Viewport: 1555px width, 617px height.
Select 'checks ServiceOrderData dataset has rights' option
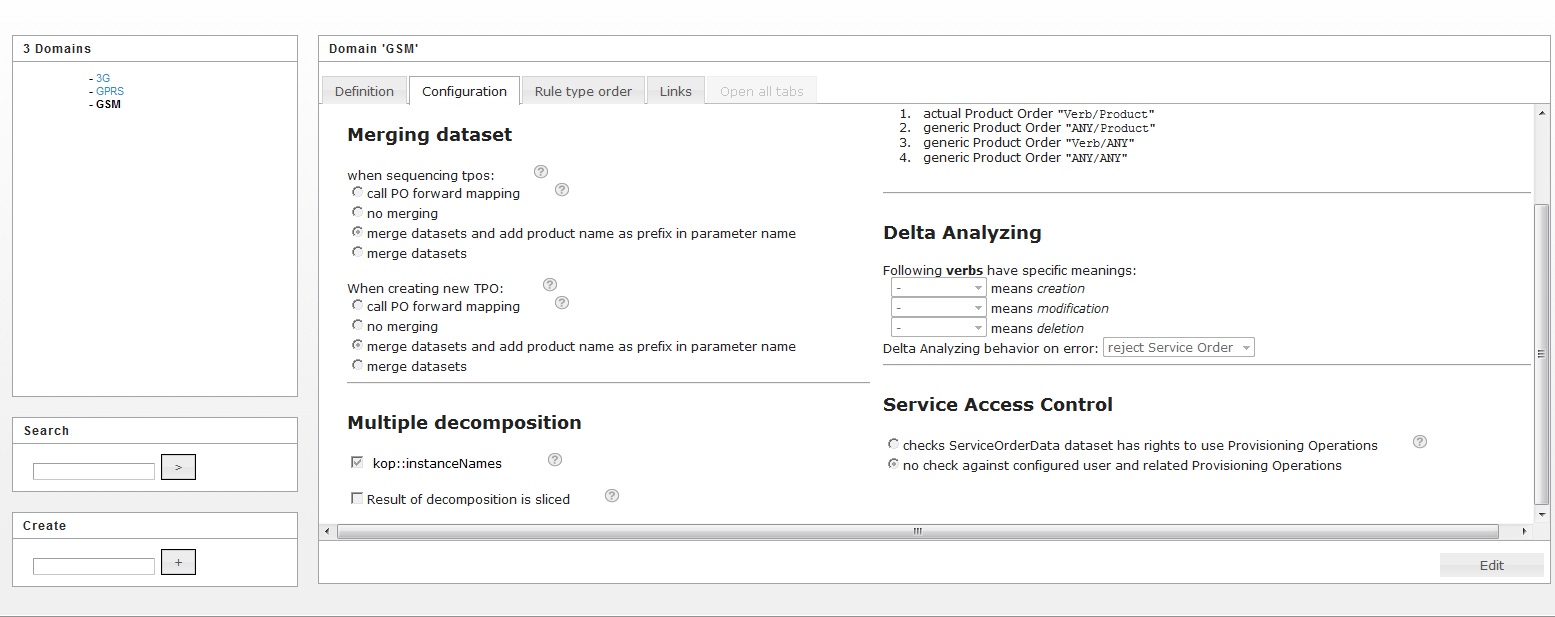point(893,445)
